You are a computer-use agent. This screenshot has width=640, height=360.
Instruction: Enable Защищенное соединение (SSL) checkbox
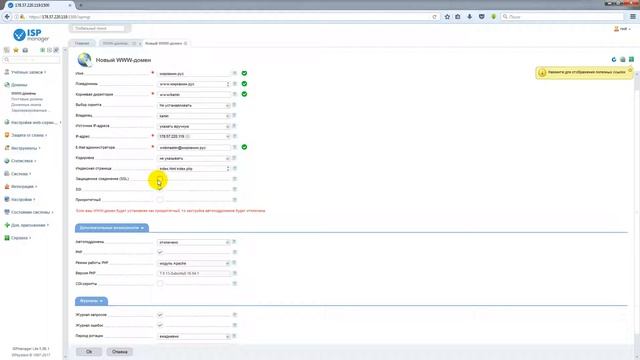click(160, 179)
